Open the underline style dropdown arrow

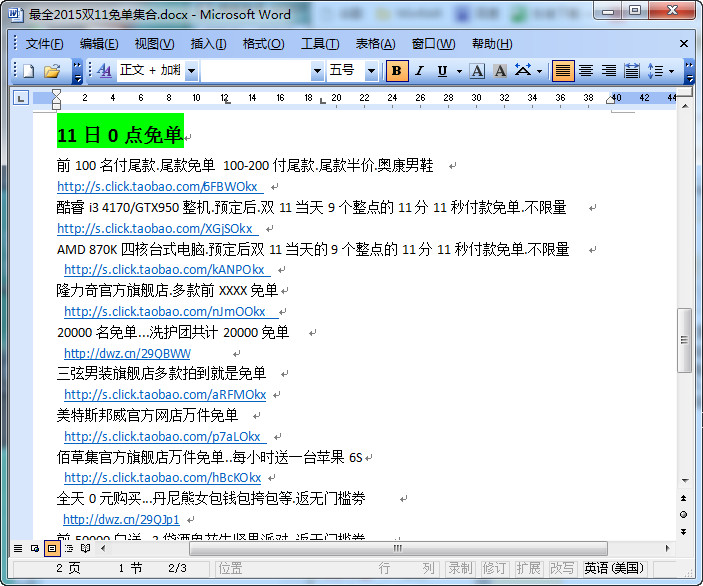tap(459, 71)
